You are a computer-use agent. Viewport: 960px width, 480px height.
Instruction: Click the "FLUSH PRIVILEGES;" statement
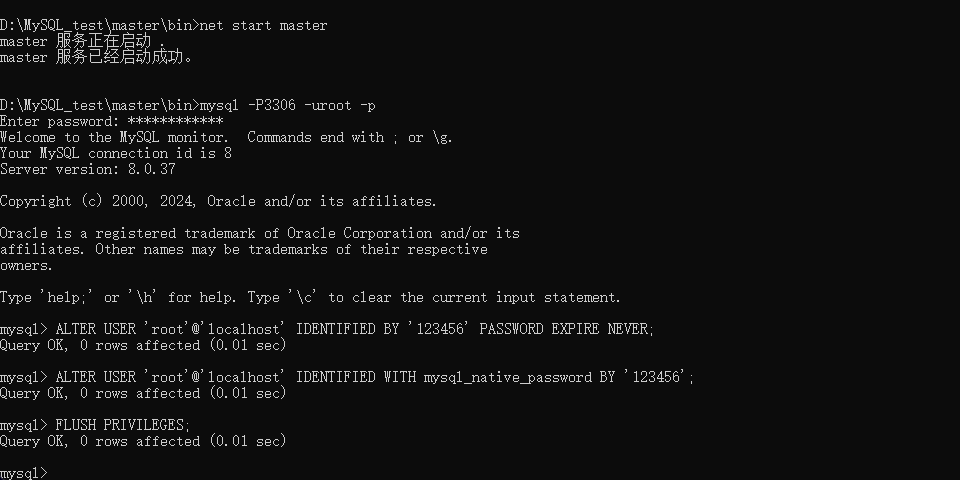[122, 425]
